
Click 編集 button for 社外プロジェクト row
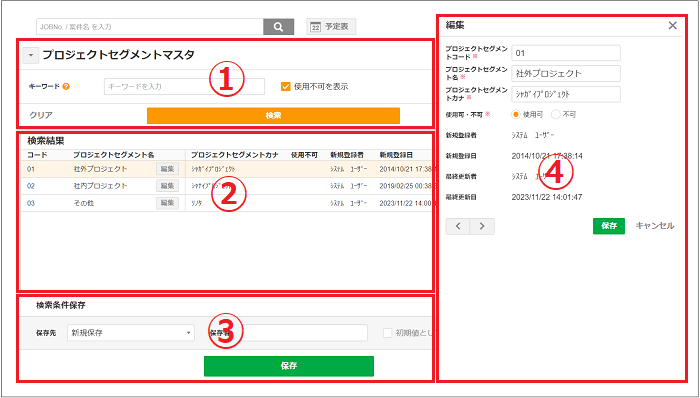click(167, 169)
